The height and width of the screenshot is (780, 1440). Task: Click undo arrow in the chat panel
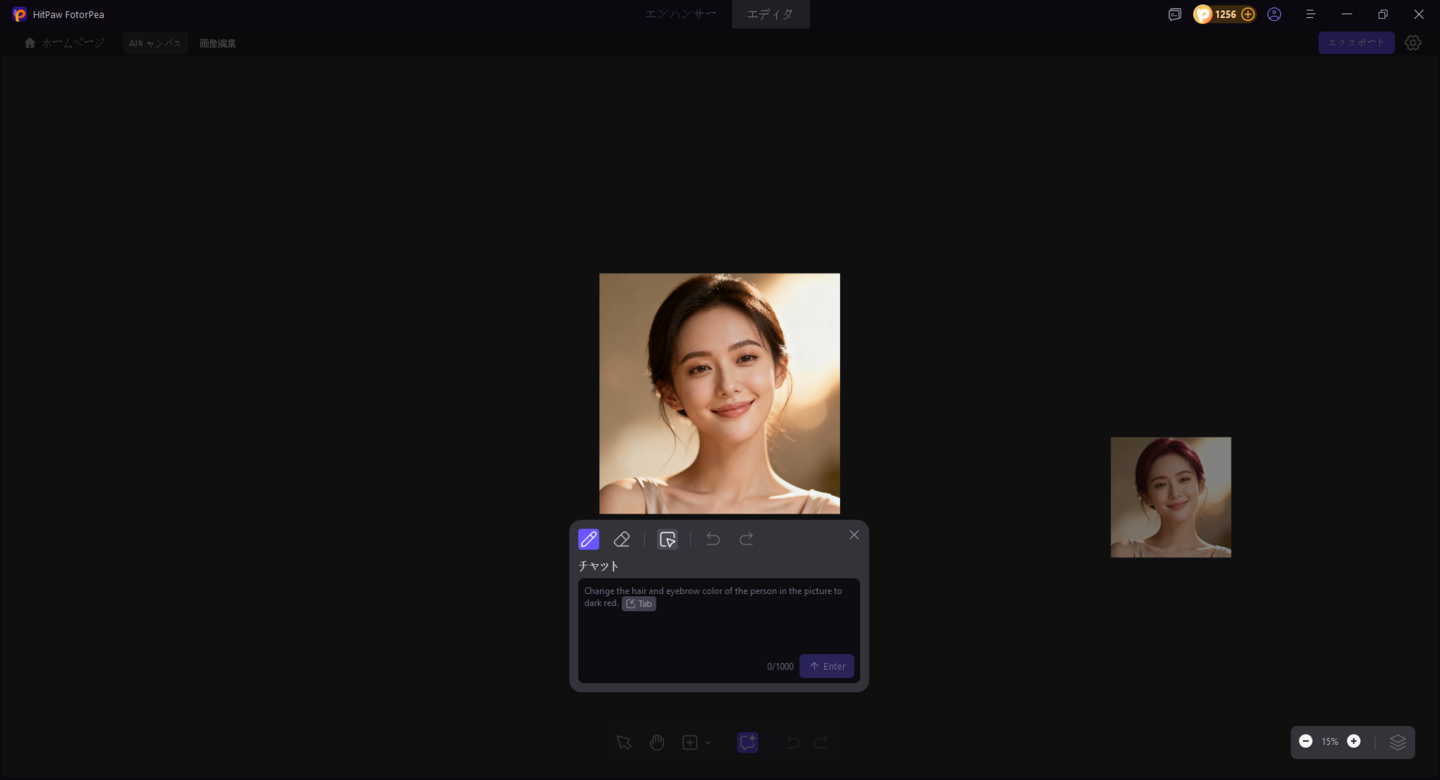[713, 539]
